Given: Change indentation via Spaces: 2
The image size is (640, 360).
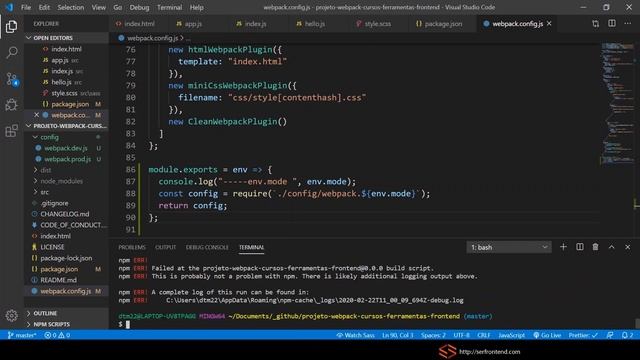Looking at the screenshot, I should click(433, 335).
